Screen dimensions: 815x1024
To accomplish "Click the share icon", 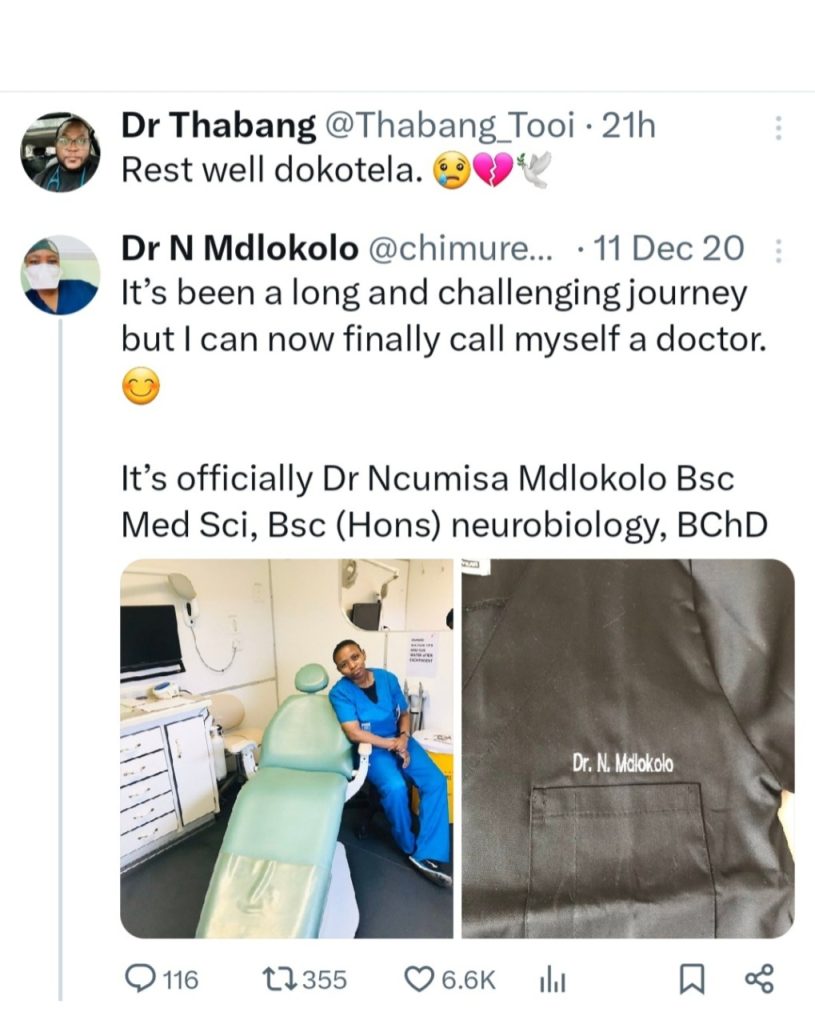I will (x=759, y=979).
